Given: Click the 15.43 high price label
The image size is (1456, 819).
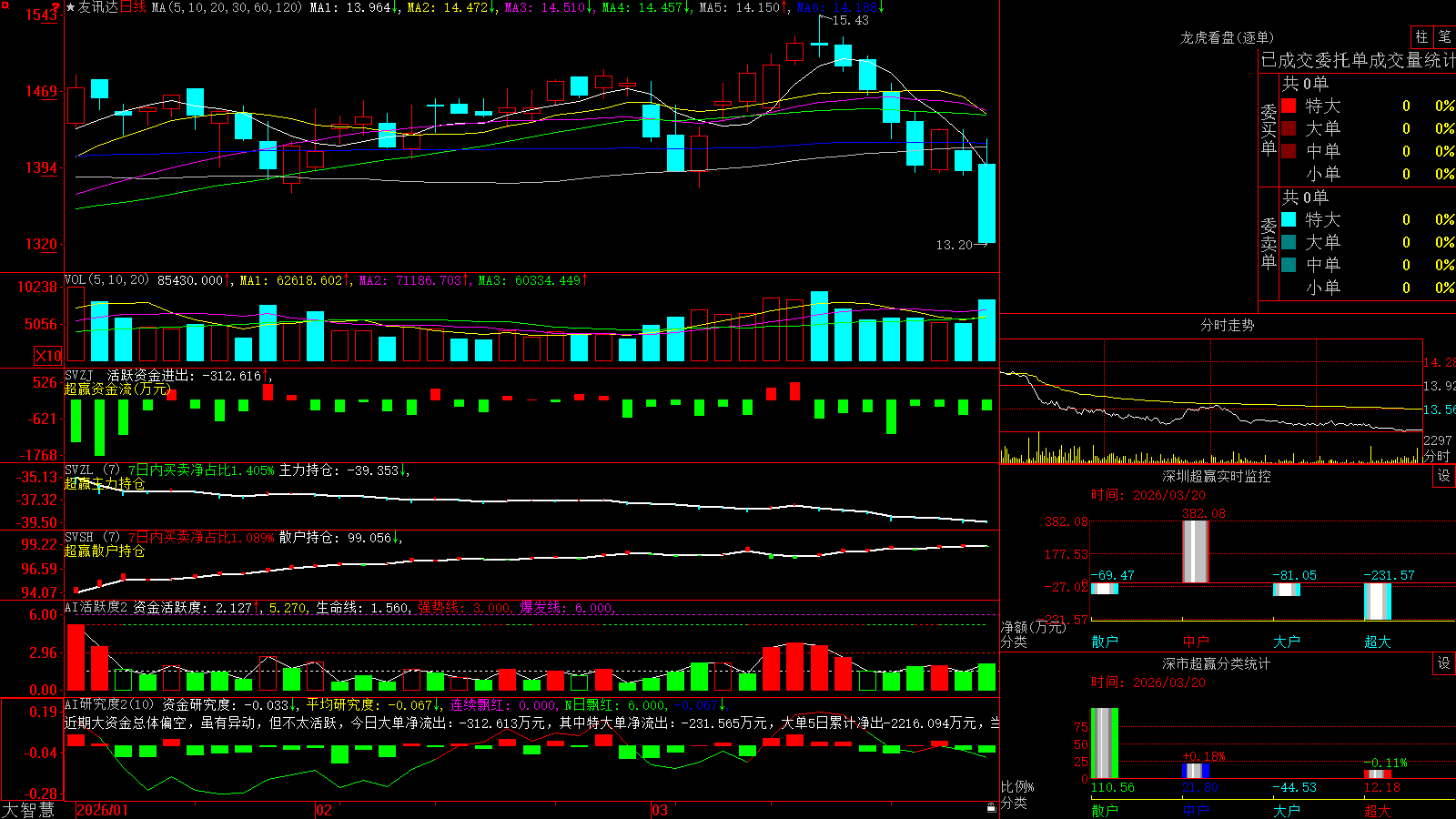Looking at the screenshot, I should [x=851, y=20].
